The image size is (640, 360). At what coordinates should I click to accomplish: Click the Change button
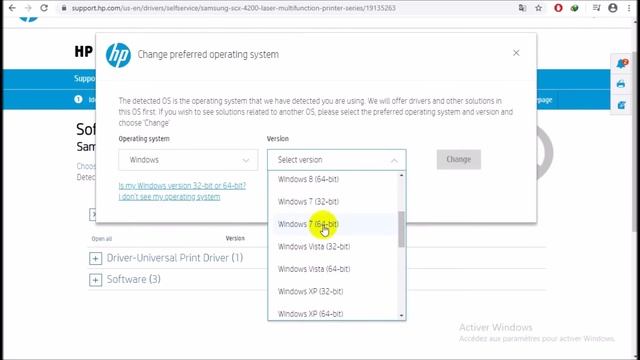point(459,159)
